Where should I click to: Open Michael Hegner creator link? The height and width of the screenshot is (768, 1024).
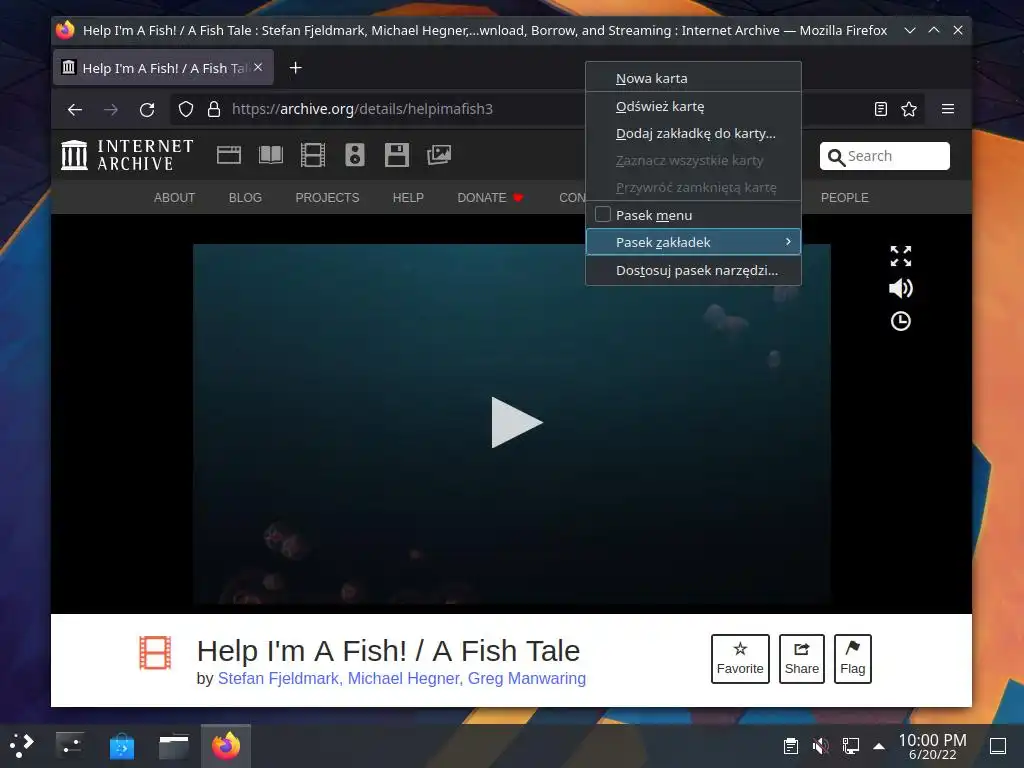point(404,679)
